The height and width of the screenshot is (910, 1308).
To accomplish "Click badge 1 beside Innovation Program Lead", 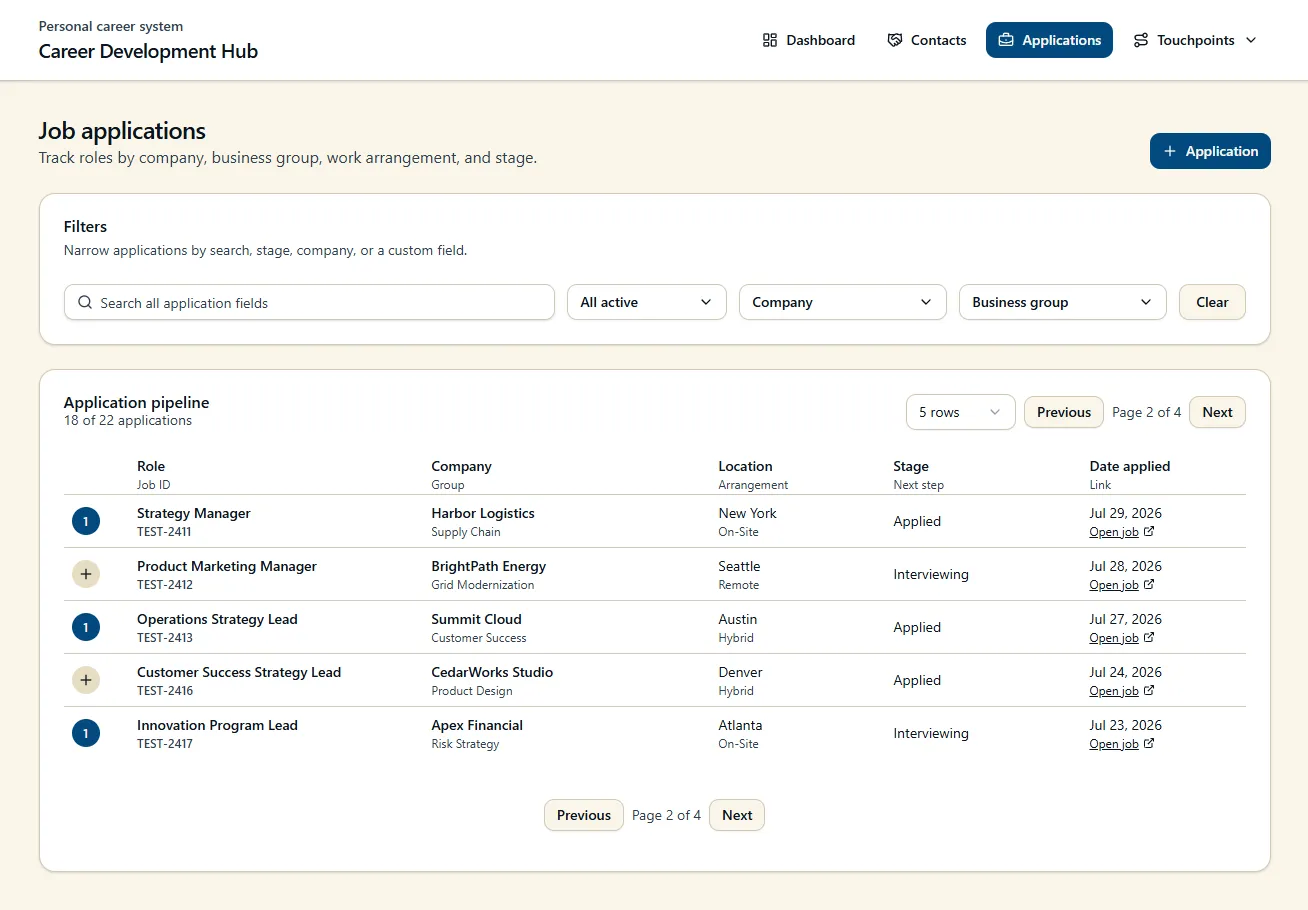I will (86, 733).
